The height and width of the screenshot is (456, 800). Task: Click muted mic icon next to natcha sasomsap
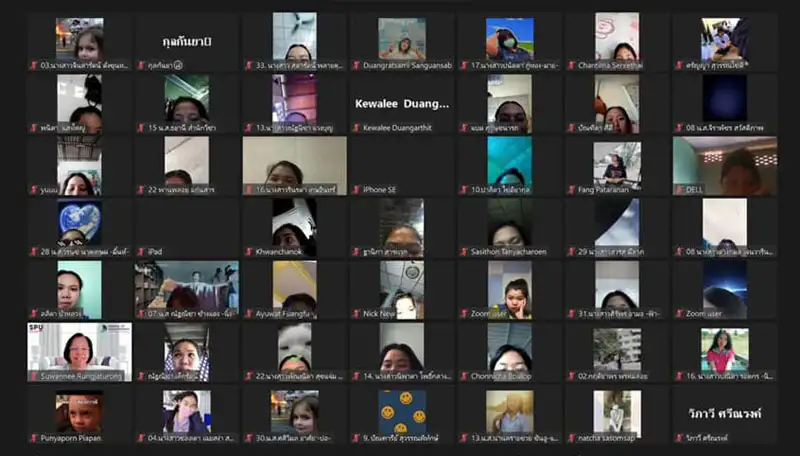tap(571, 437)
